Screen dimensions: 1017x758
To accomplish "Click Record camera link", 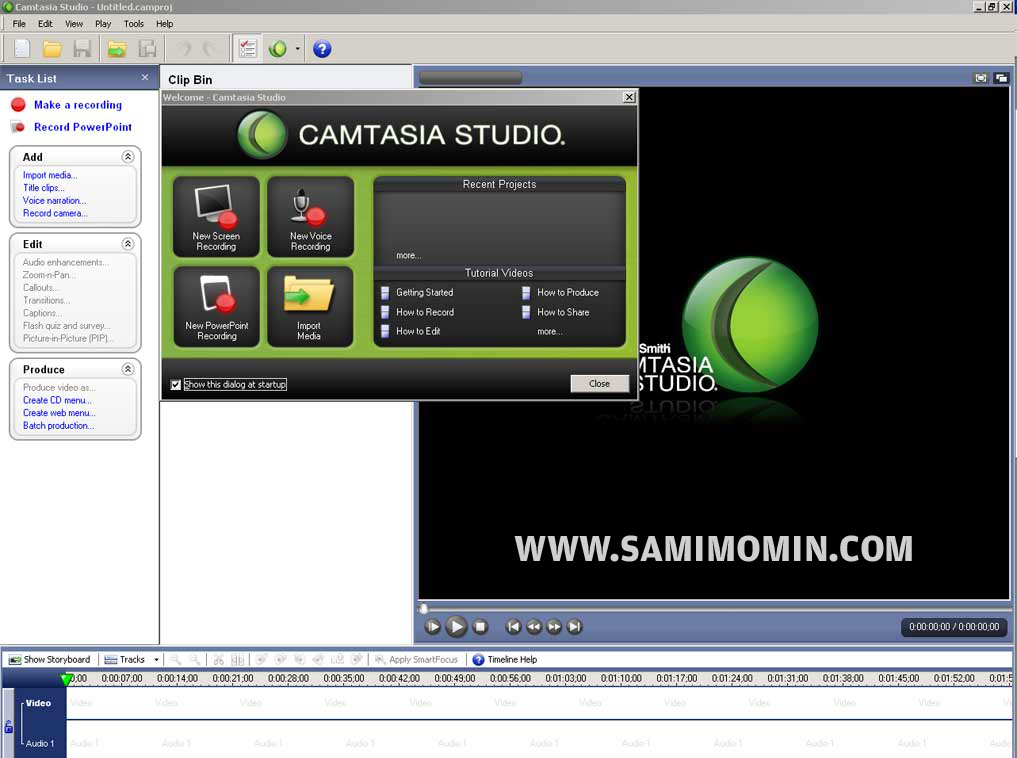I will [54, 213].
